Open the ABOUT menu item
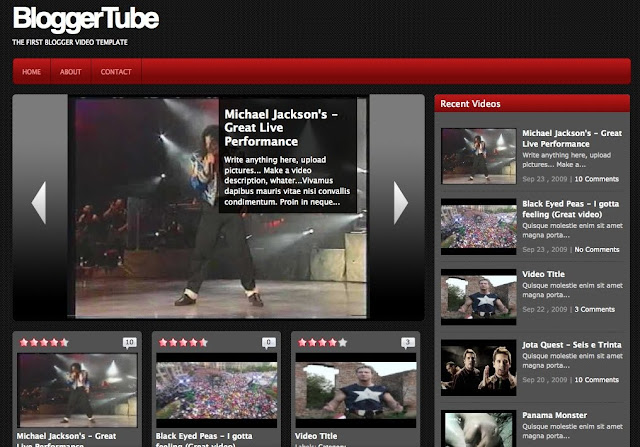The height and width of the screenshot is (447, 640). click(x=71, y=72)
